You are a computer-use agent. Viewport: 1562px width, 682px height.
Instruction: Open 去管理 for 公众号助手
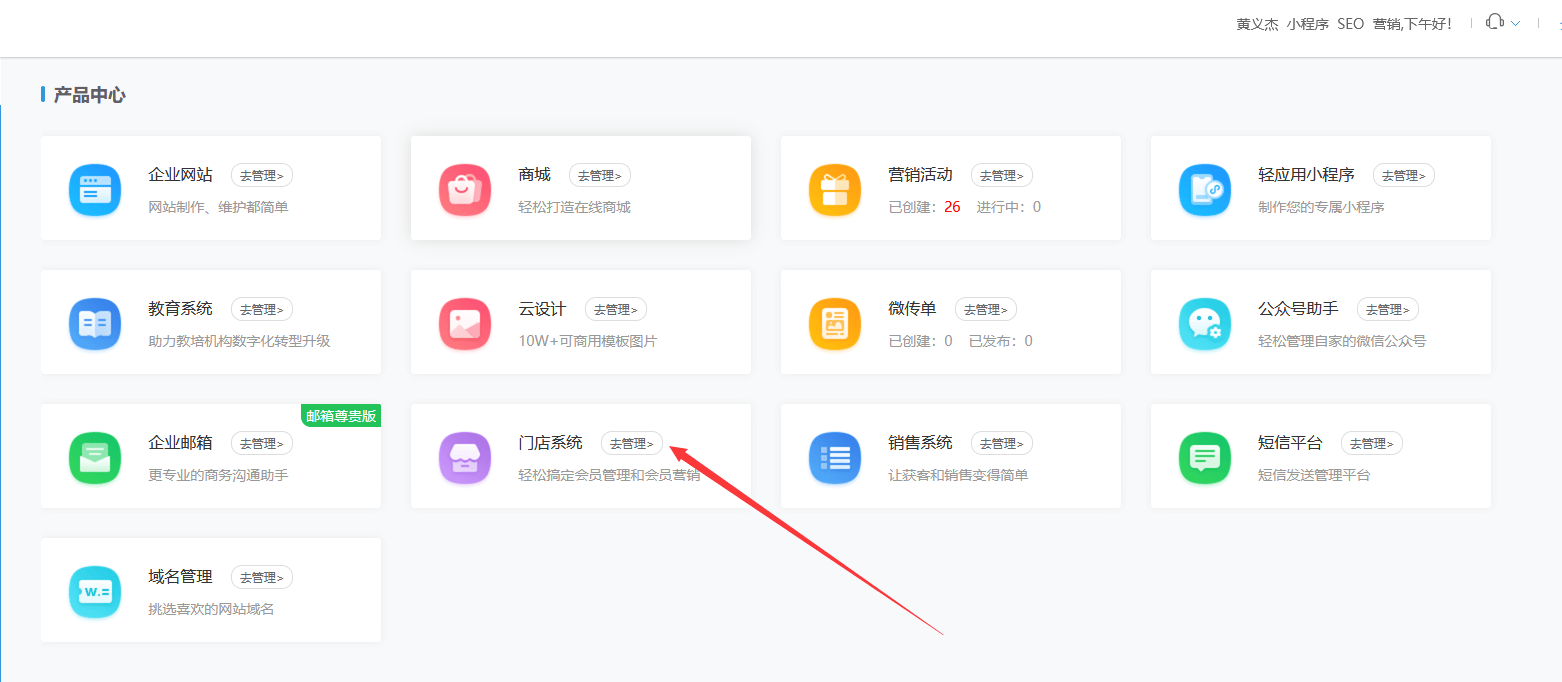pyautogui.click(x=1388, y=309)
